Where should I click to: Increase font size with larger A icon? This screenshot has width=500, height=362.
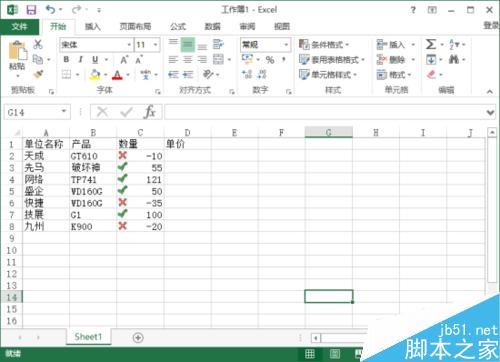(x=124, y=60)
